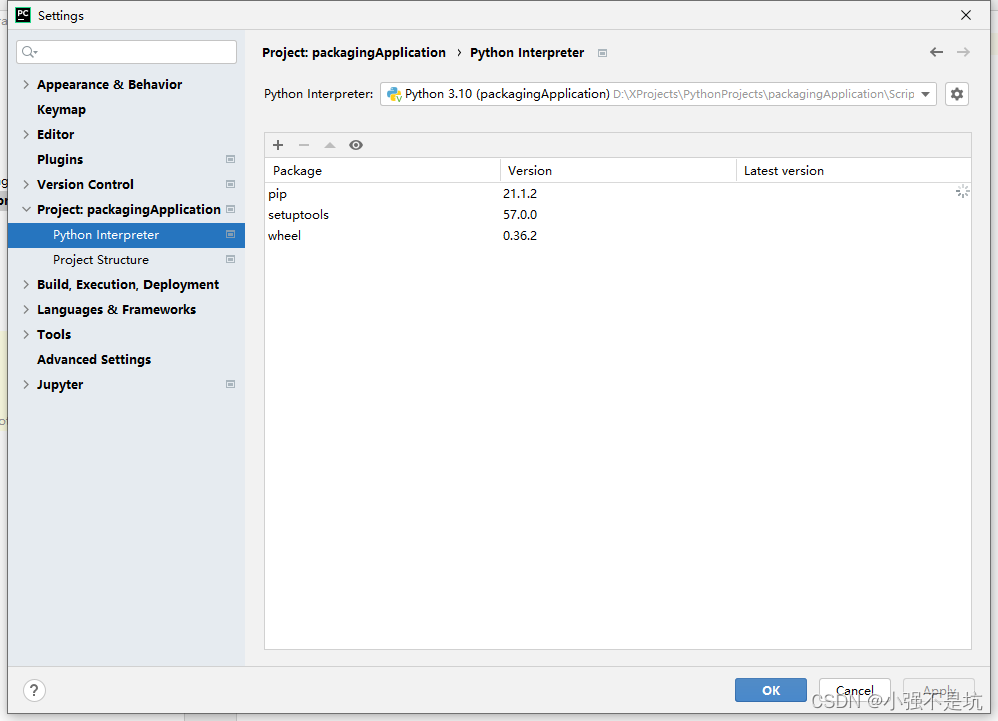The height and width of the screenshot is (721, 998).
Task: Select Plugins in settings tree
Action: pyautogui.click(x=60, y=159)
